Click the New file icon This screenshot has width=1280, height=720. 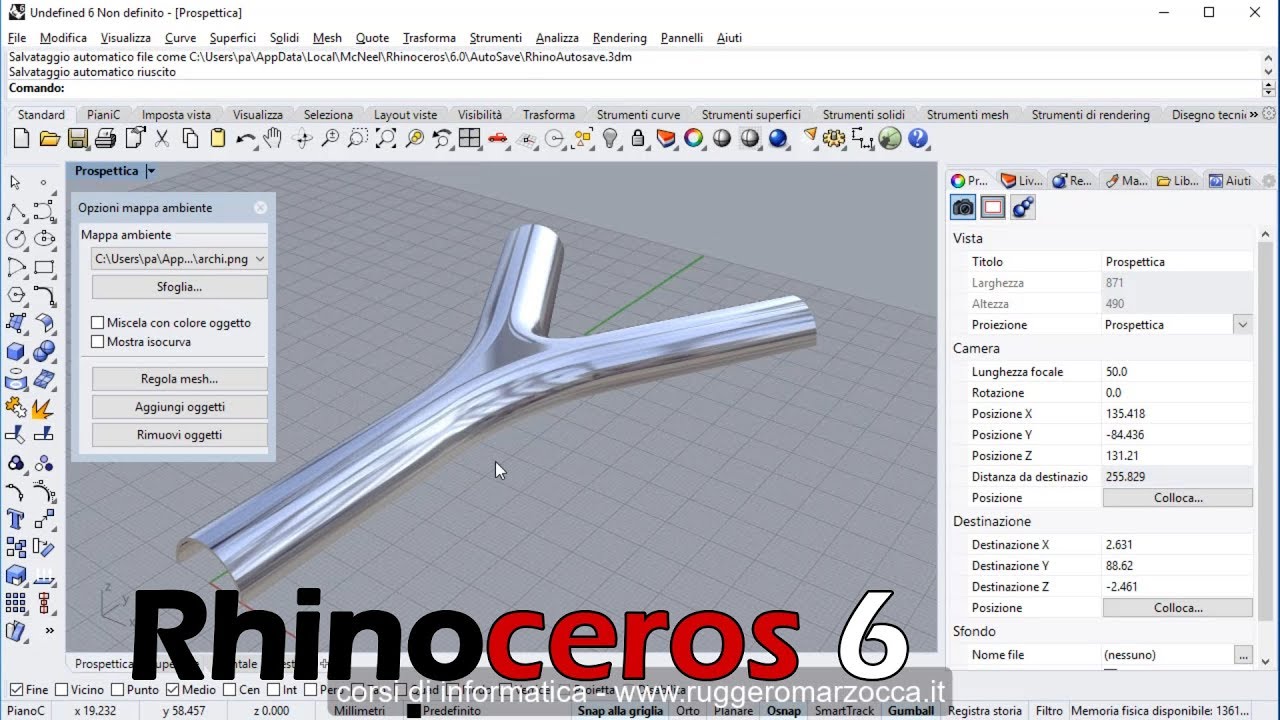(22, 139)
